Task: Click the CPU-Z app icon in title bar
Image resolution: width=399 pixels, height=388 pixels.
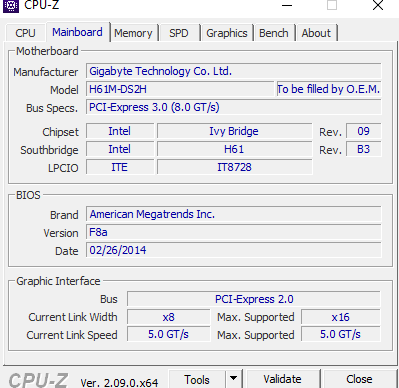Action: [11, 5]
